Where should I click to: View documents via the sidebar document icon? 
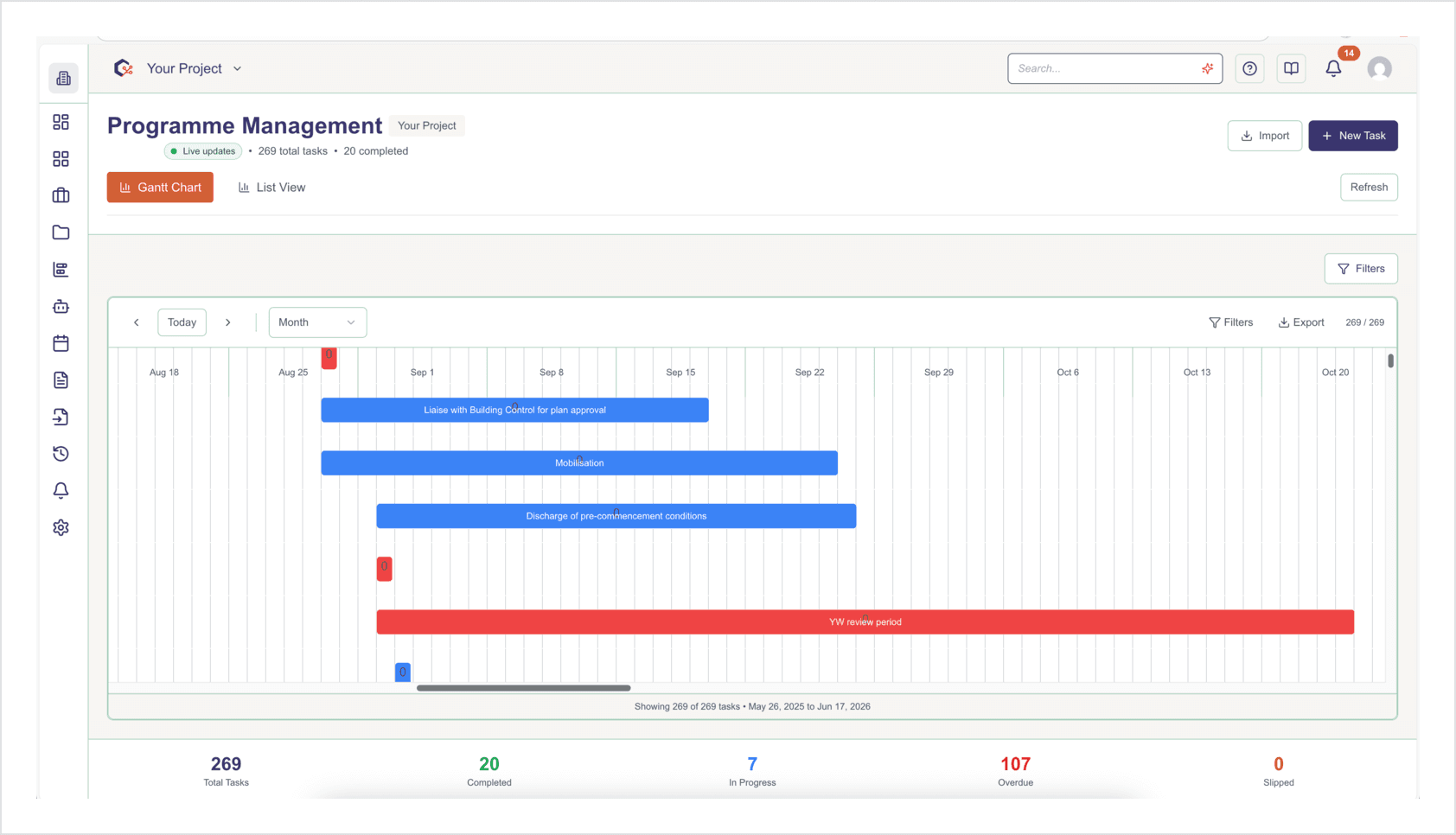61,379
